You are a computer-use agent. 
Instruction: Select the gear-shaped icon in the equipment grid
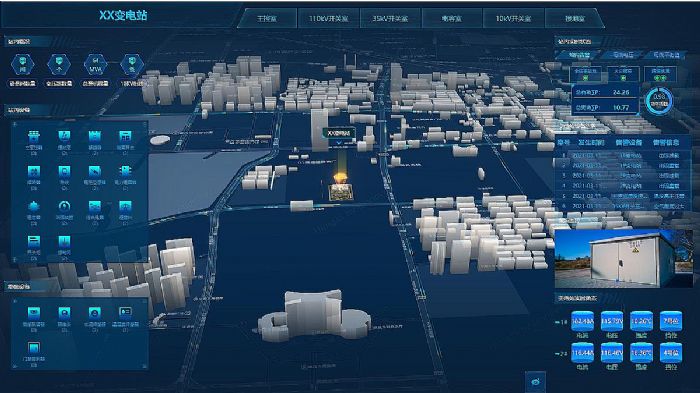pos(33,206)
